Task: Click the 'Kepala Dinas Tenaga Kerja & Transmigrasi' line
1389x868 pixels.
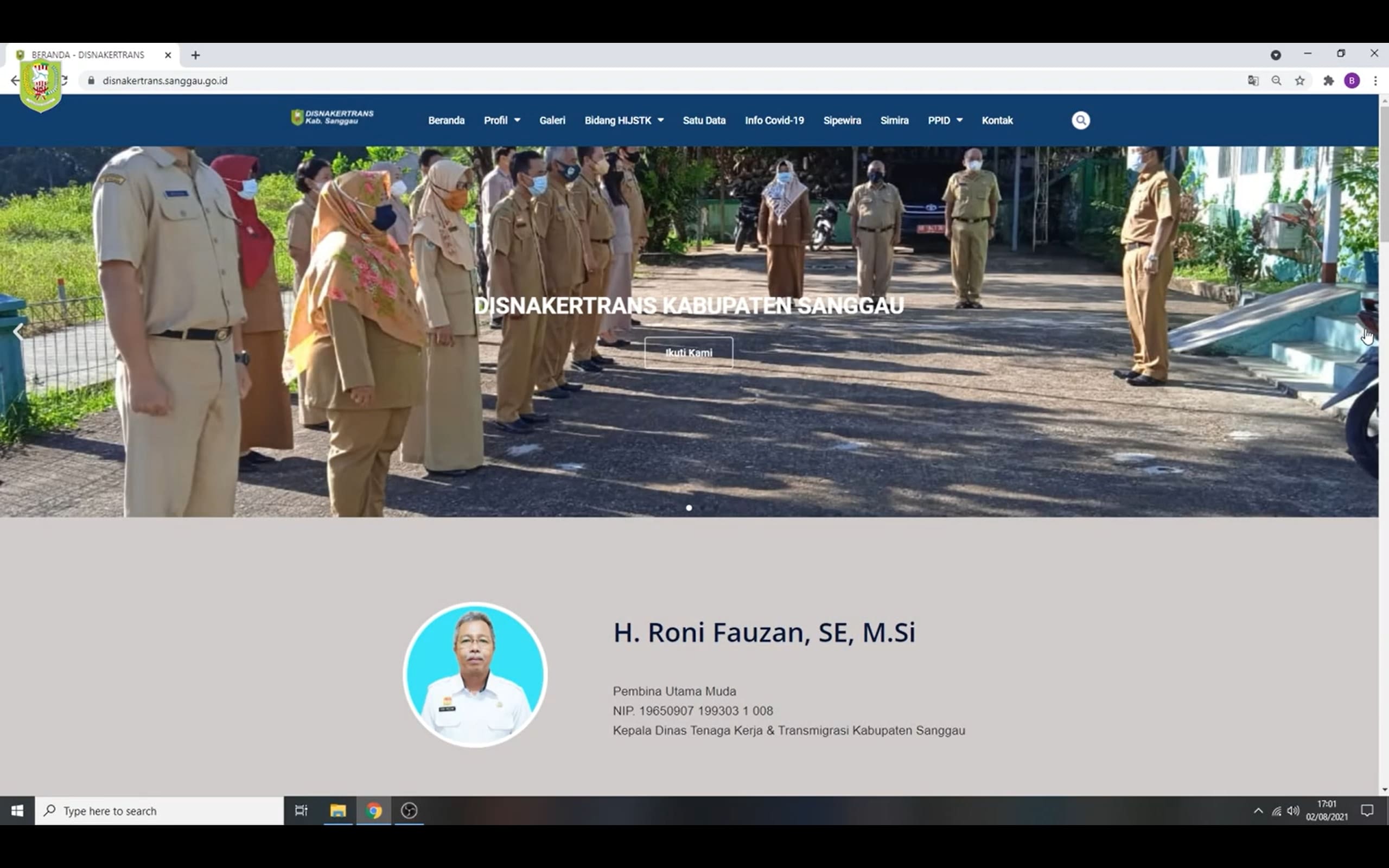Action: (788, 730)
